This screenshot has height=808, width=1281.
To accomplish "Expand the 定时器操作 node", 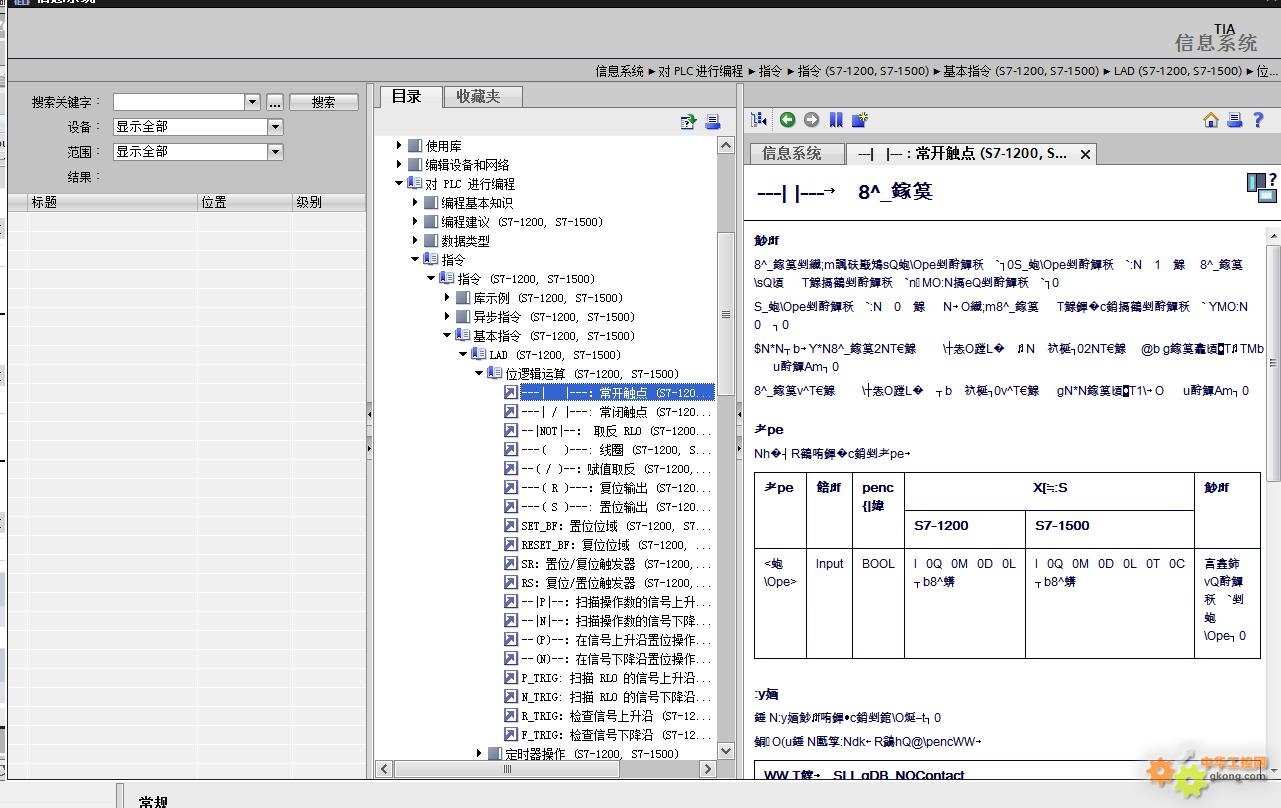I will tap(479, 754).
